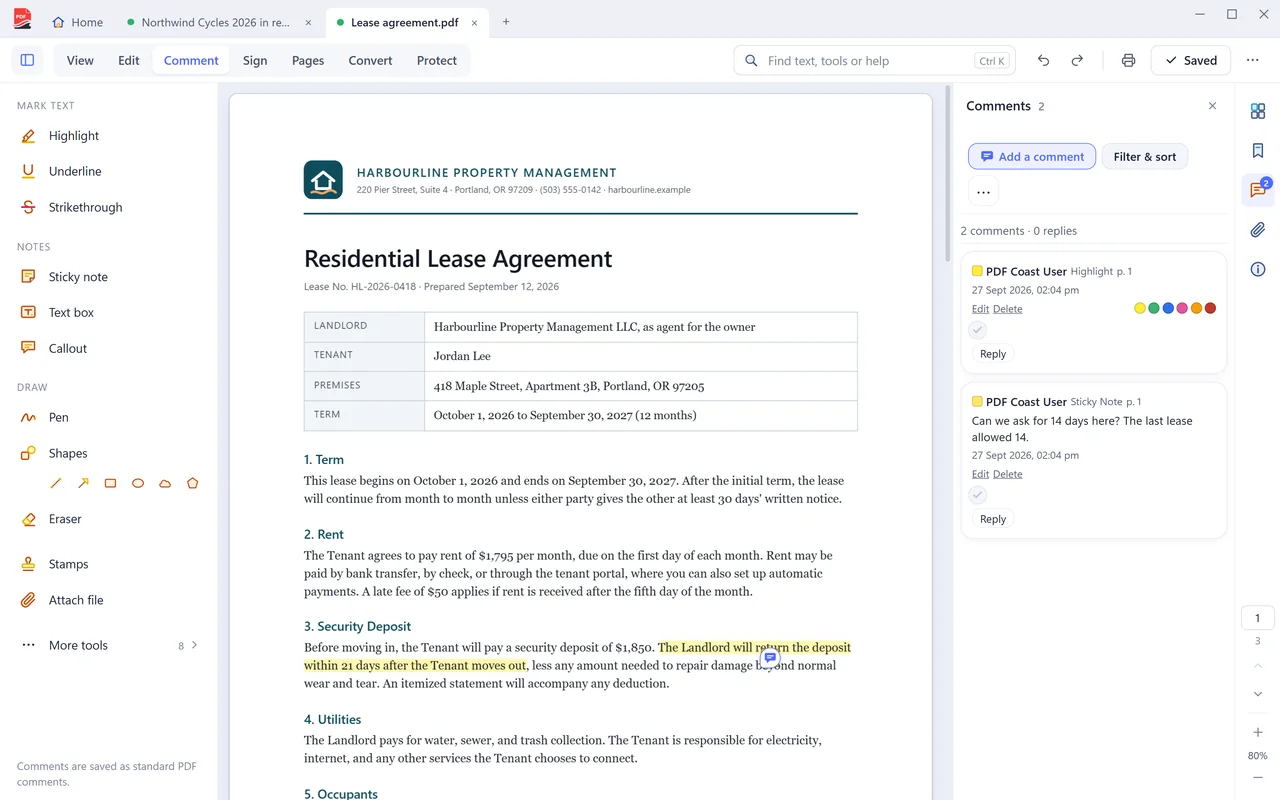Show the bookmarks panel
The height and width of the screenshot is (800, 1280).
coord(1258,151)
